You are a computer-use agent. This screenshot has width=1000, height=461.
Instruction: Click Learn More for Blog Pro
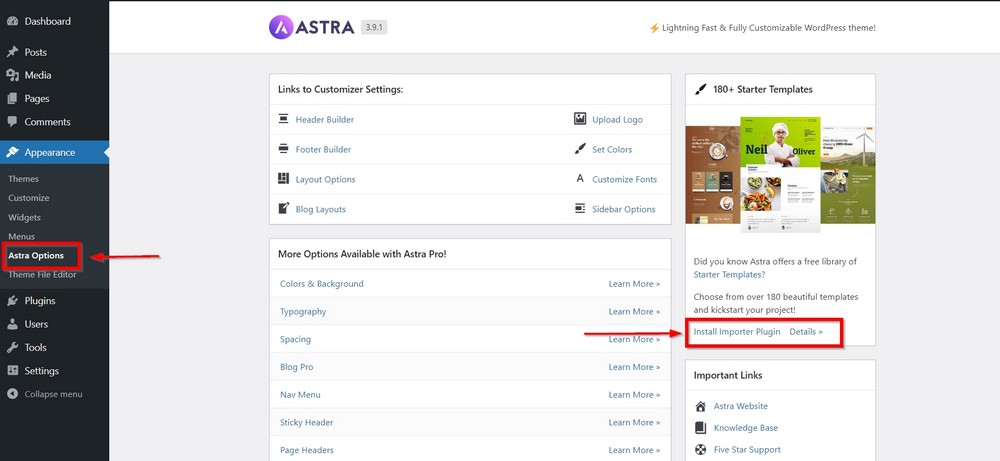pyautogui.click(x=635, y=367)
